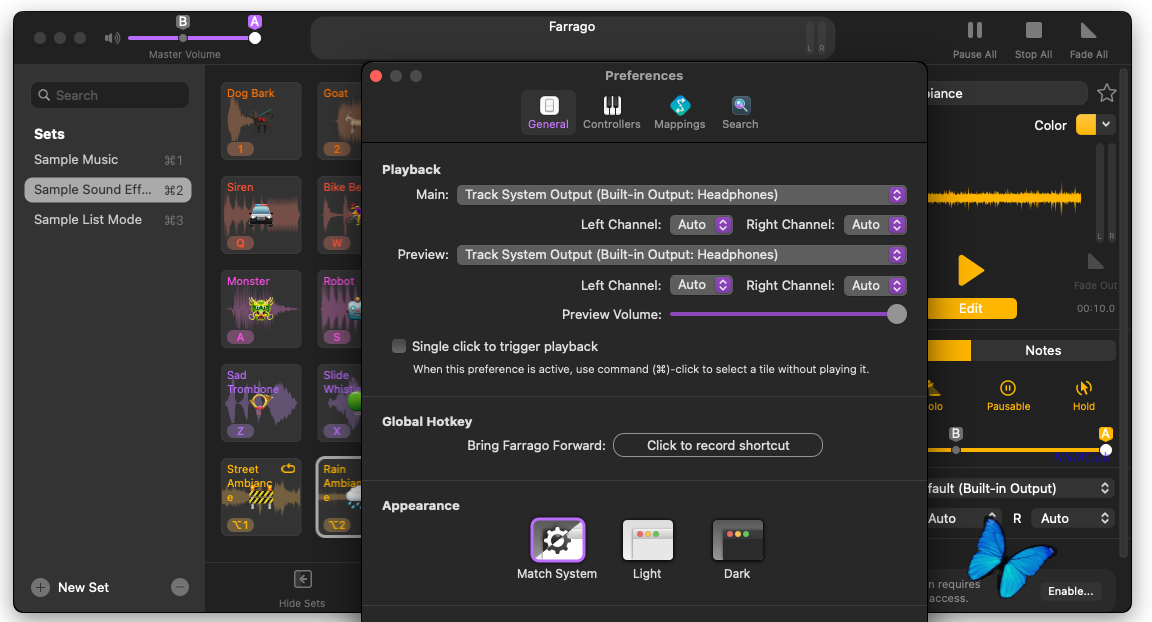
Task: Open the Main playback output dropdown
Action: [681, 195]
